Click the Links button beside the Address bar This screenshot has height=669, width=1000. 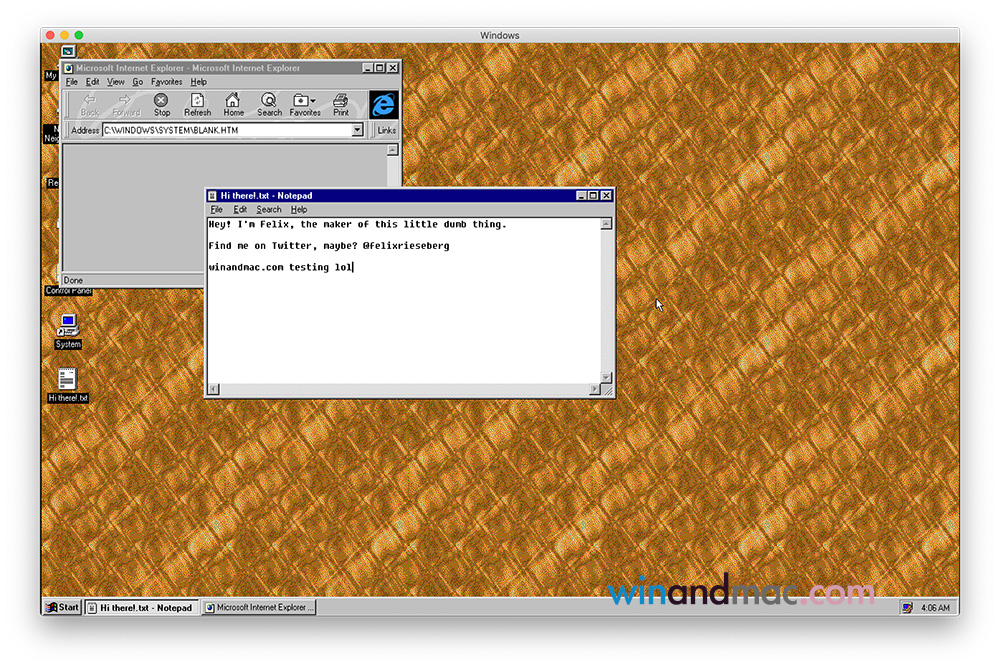click(385, 130)
